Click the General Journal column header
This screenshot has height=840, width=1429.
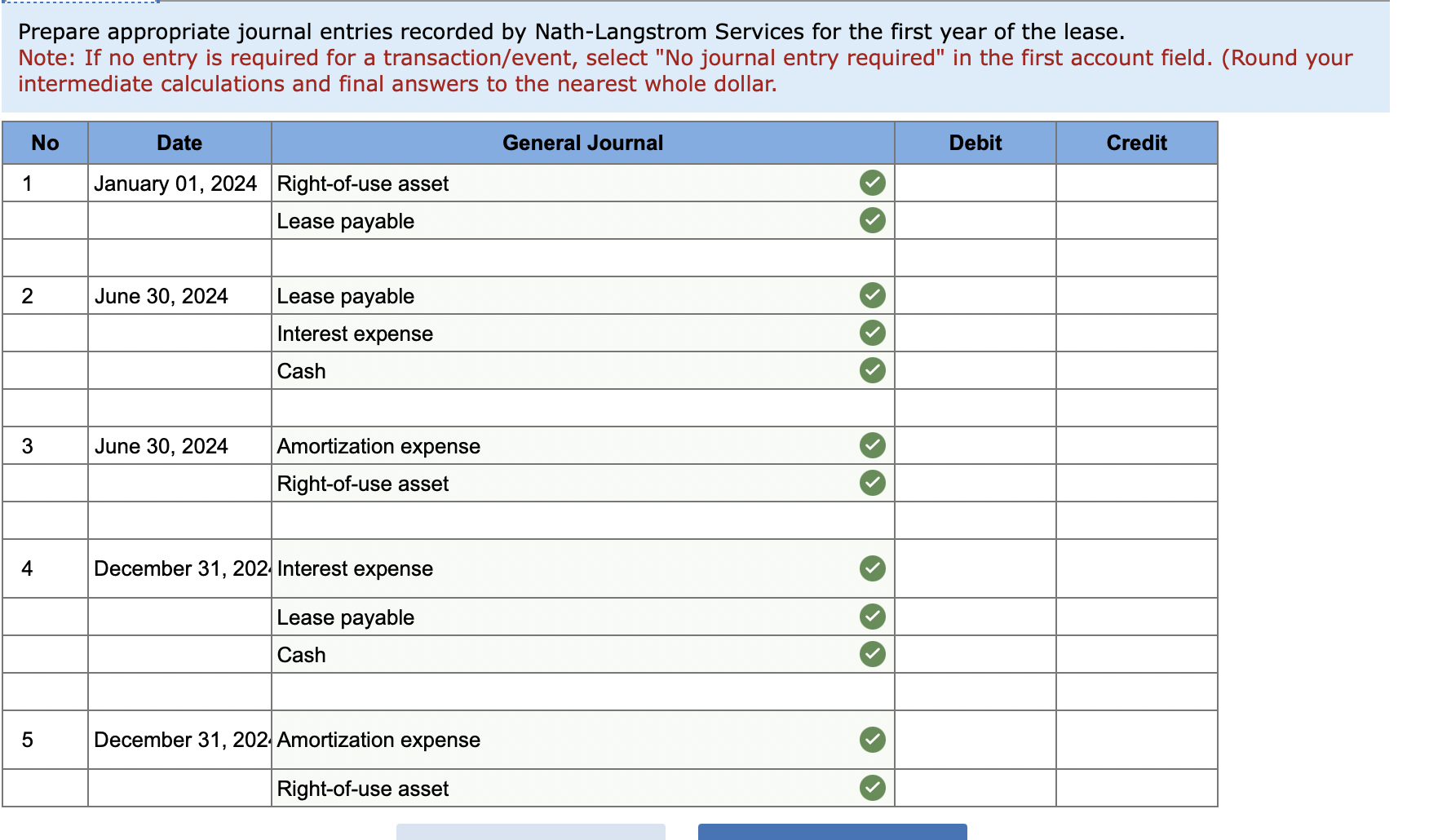(582, 143)
